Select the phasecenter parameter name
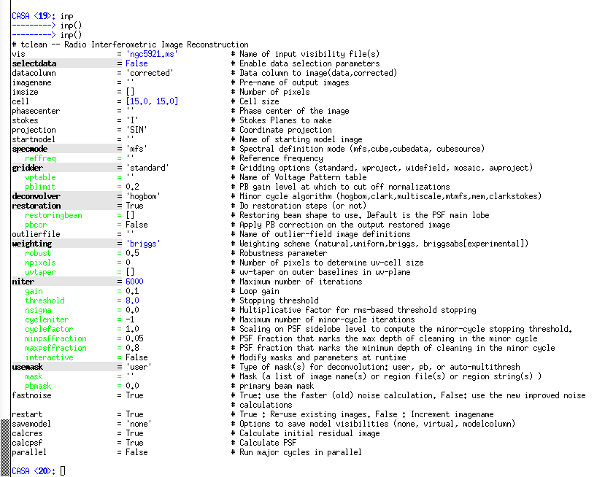 click(35, 111)
